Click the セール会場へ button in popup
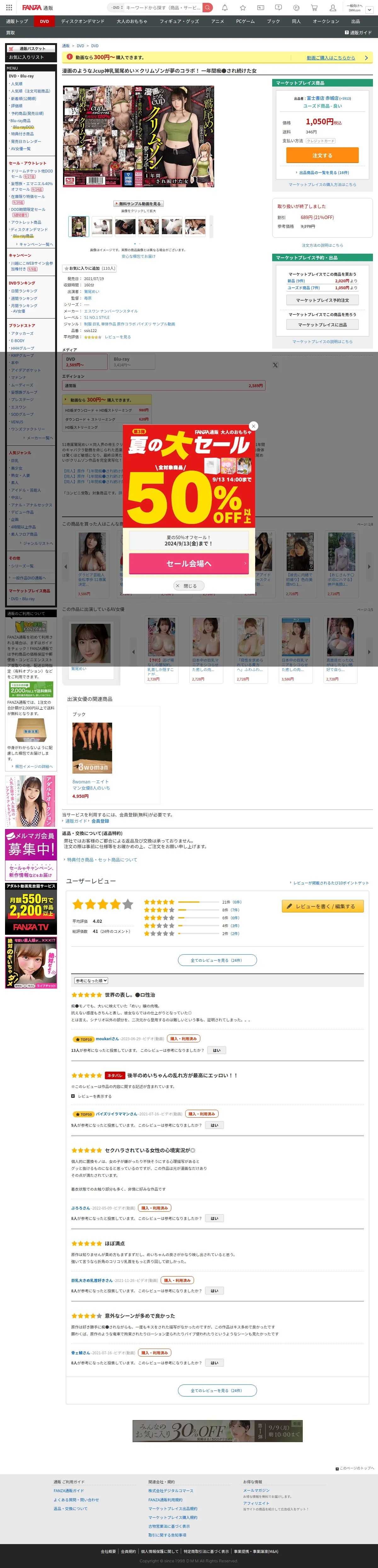378x1568 pixels. click(189, 564)
